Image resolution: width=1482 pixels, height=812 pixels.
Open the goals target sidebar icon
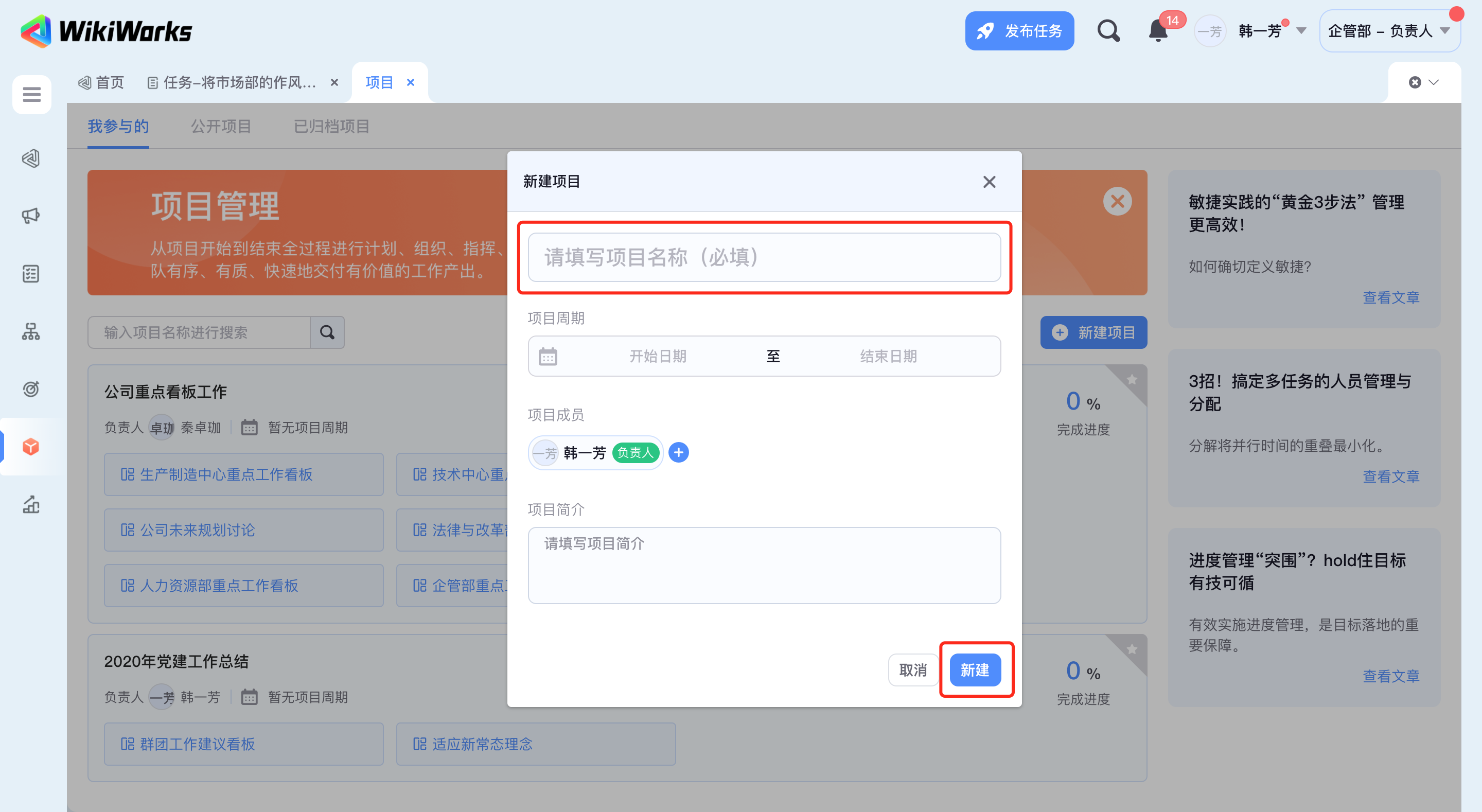[31, 389]
